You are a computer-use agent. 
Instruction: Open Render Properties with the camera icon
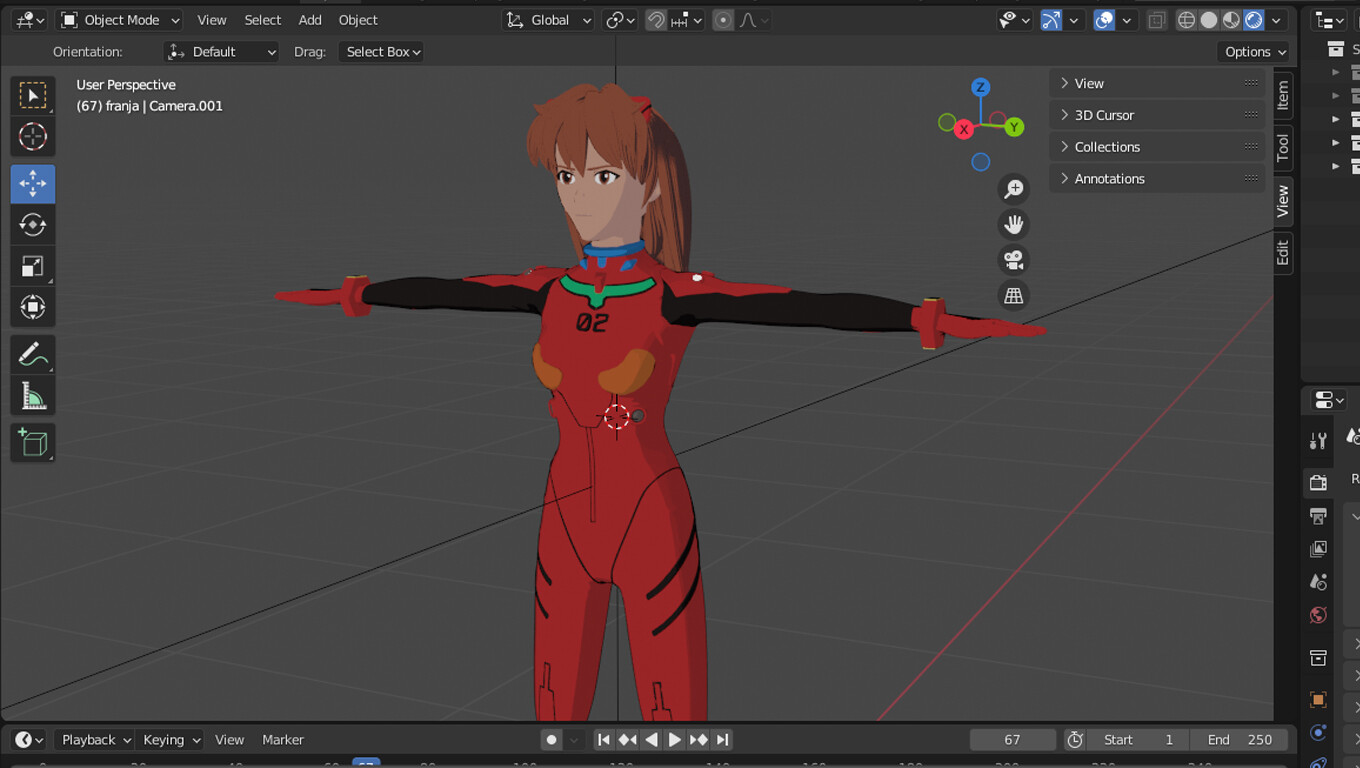1317,481
